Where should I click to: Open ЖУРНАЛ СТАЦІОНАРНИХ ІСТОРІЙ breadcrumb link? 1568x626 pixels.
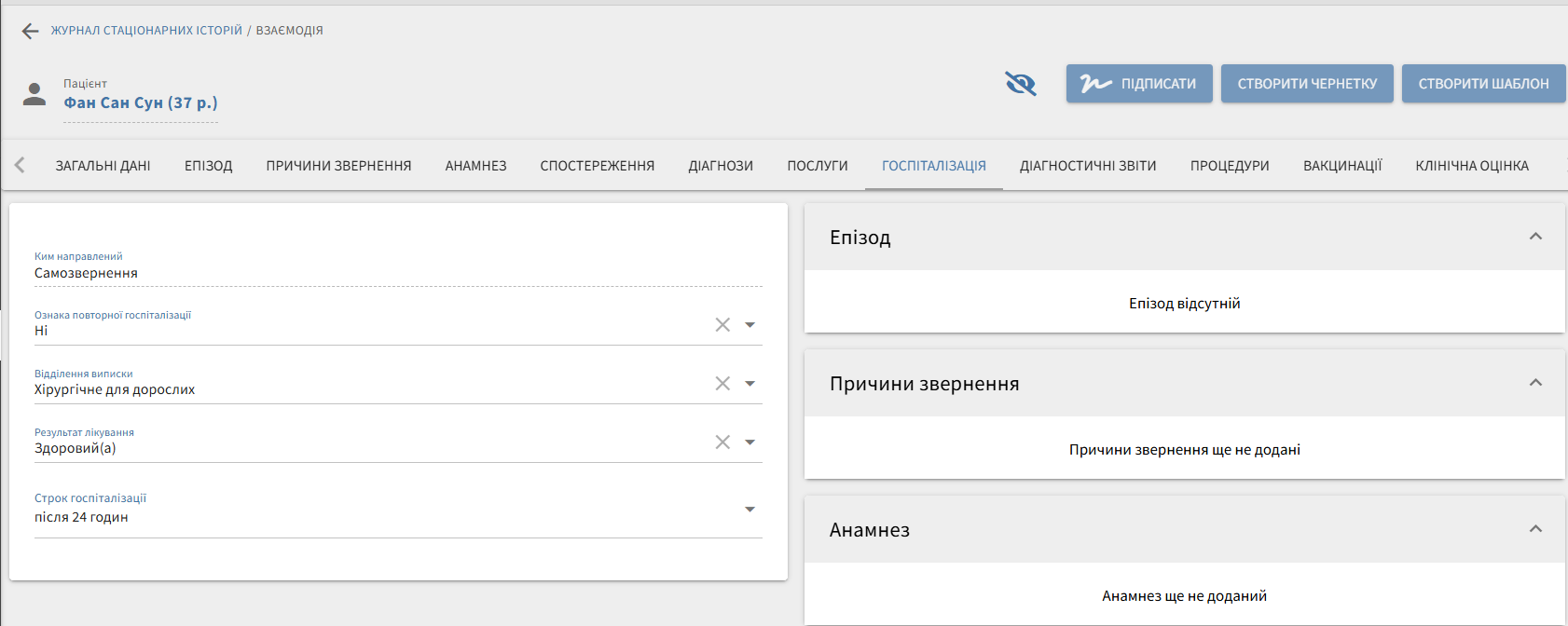tap(146, 31)
